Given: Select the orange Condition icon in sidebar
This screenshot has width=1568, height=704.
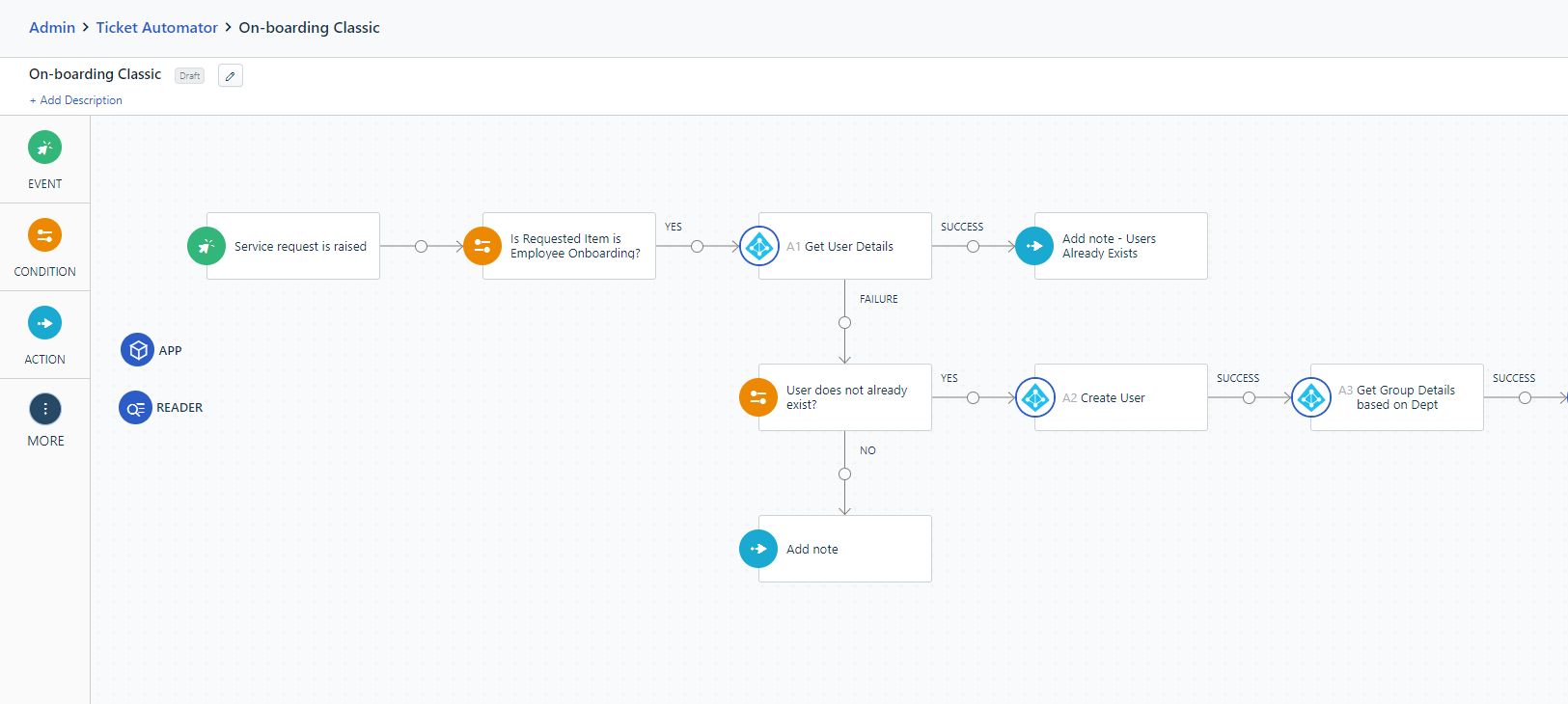Looking at the screenshot, I should [x=44, y=235].
